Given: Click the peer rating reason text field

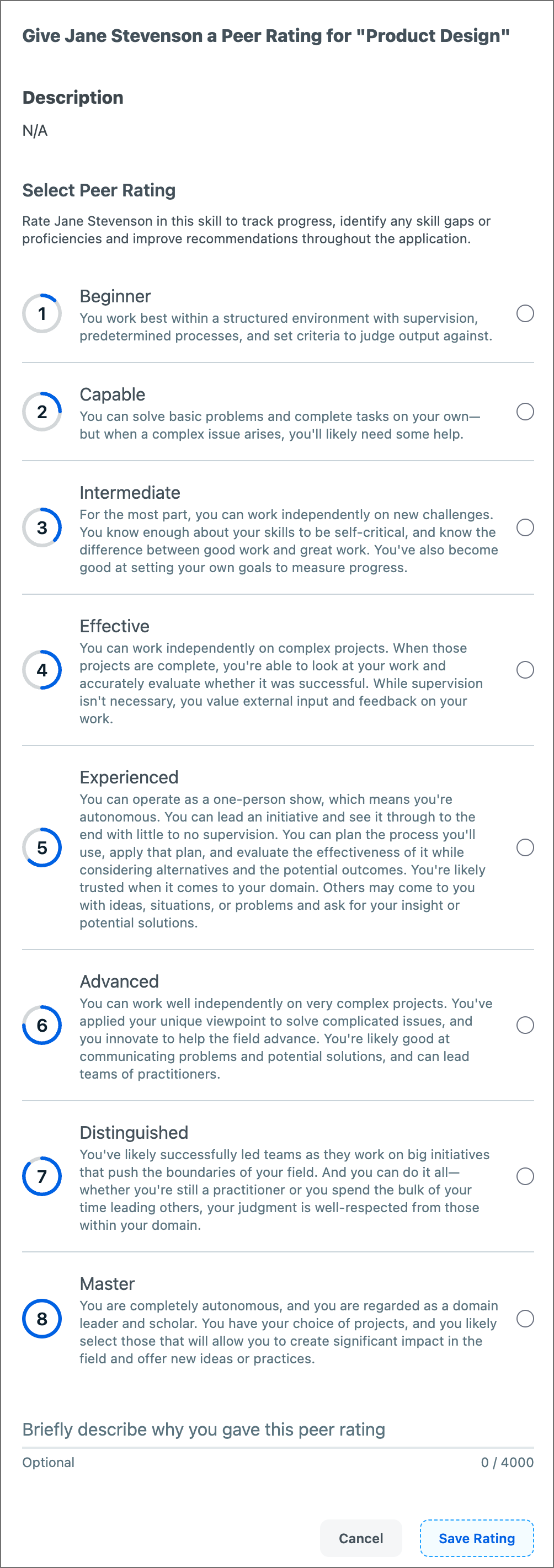Looking at the screenshot, I should (x=278, y=1429).
